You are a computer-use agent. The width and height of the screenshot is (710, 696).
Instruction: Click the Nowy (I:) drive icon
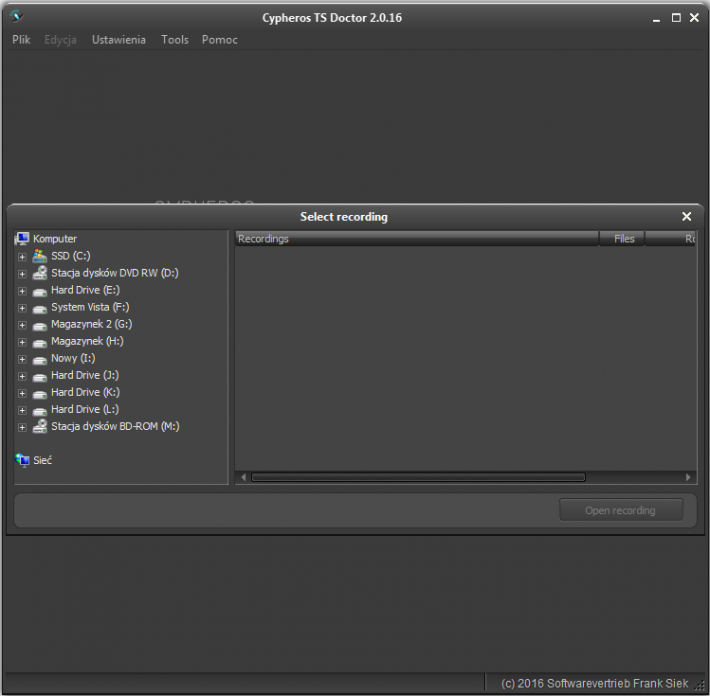point(40,360)
